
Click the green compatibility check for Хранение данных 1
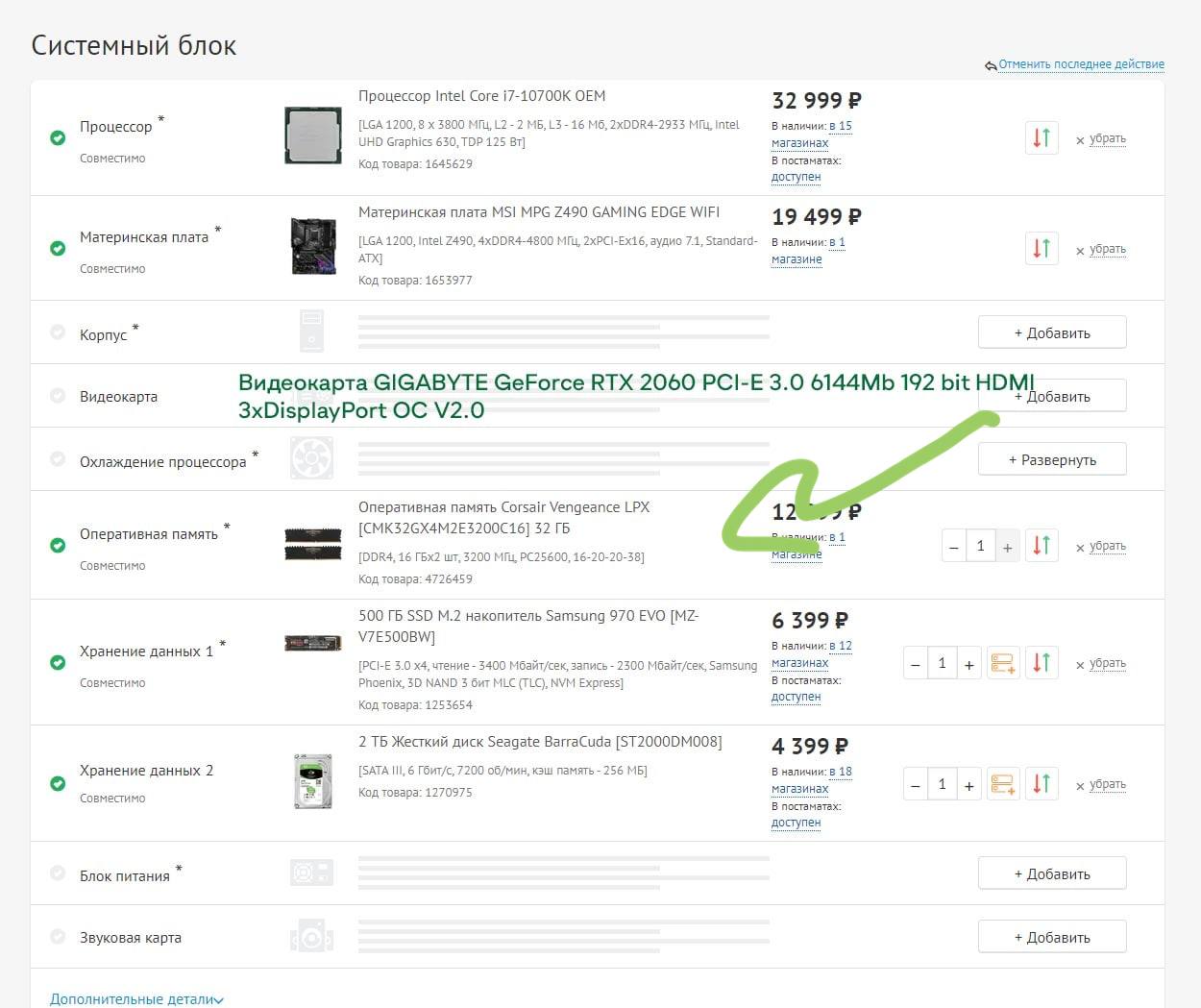[x=58, y=662]
